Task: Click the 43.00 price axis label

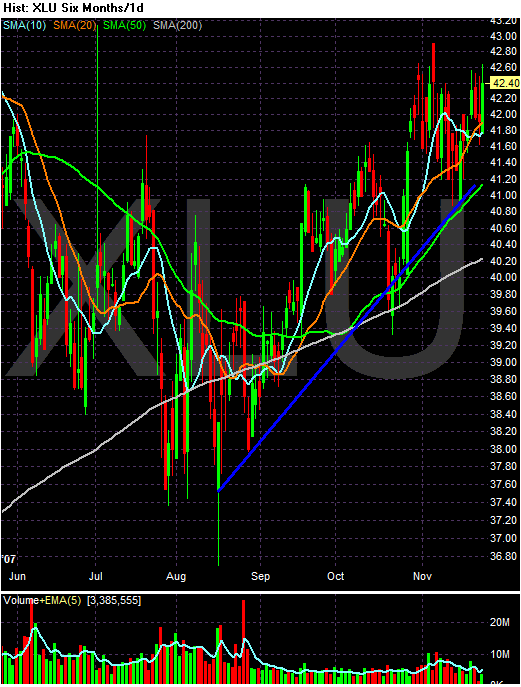Action: point(503,36)
